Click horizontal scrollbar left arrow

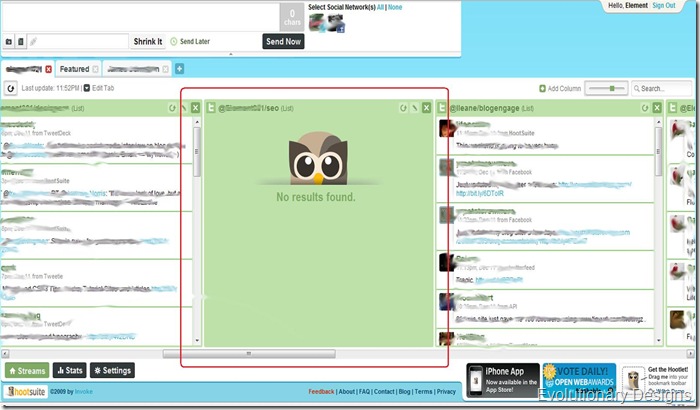[x=4, y=354]
